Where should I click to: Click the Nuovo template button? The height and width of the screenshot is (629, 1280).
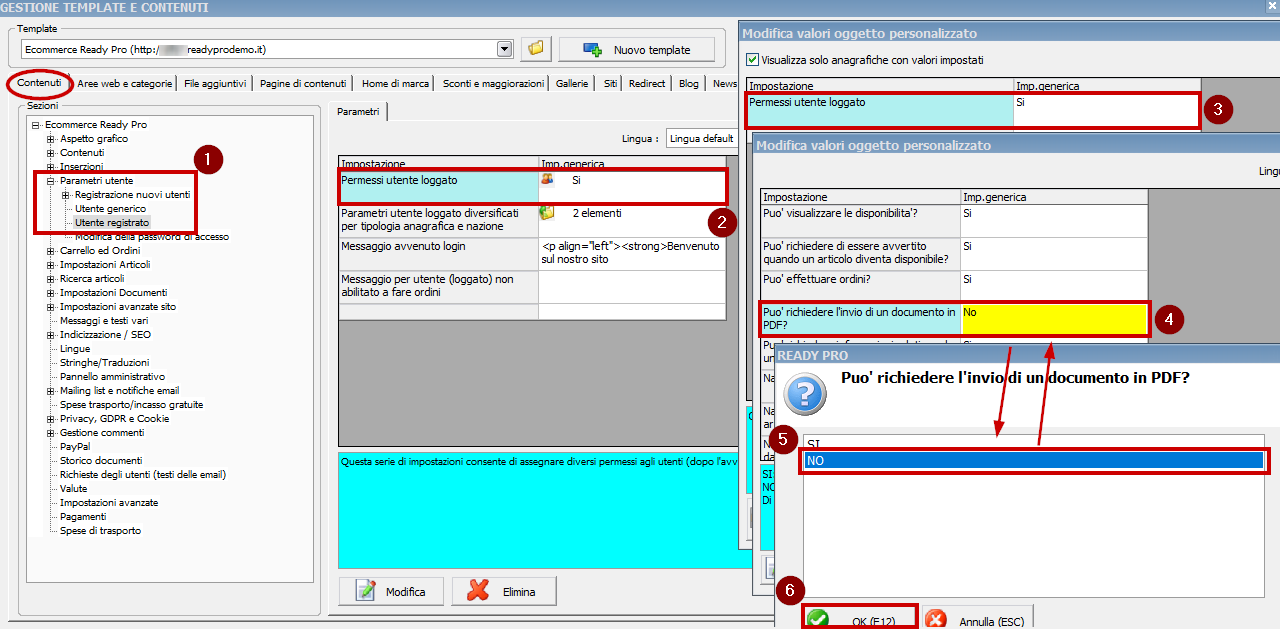(x=637, y=49)
